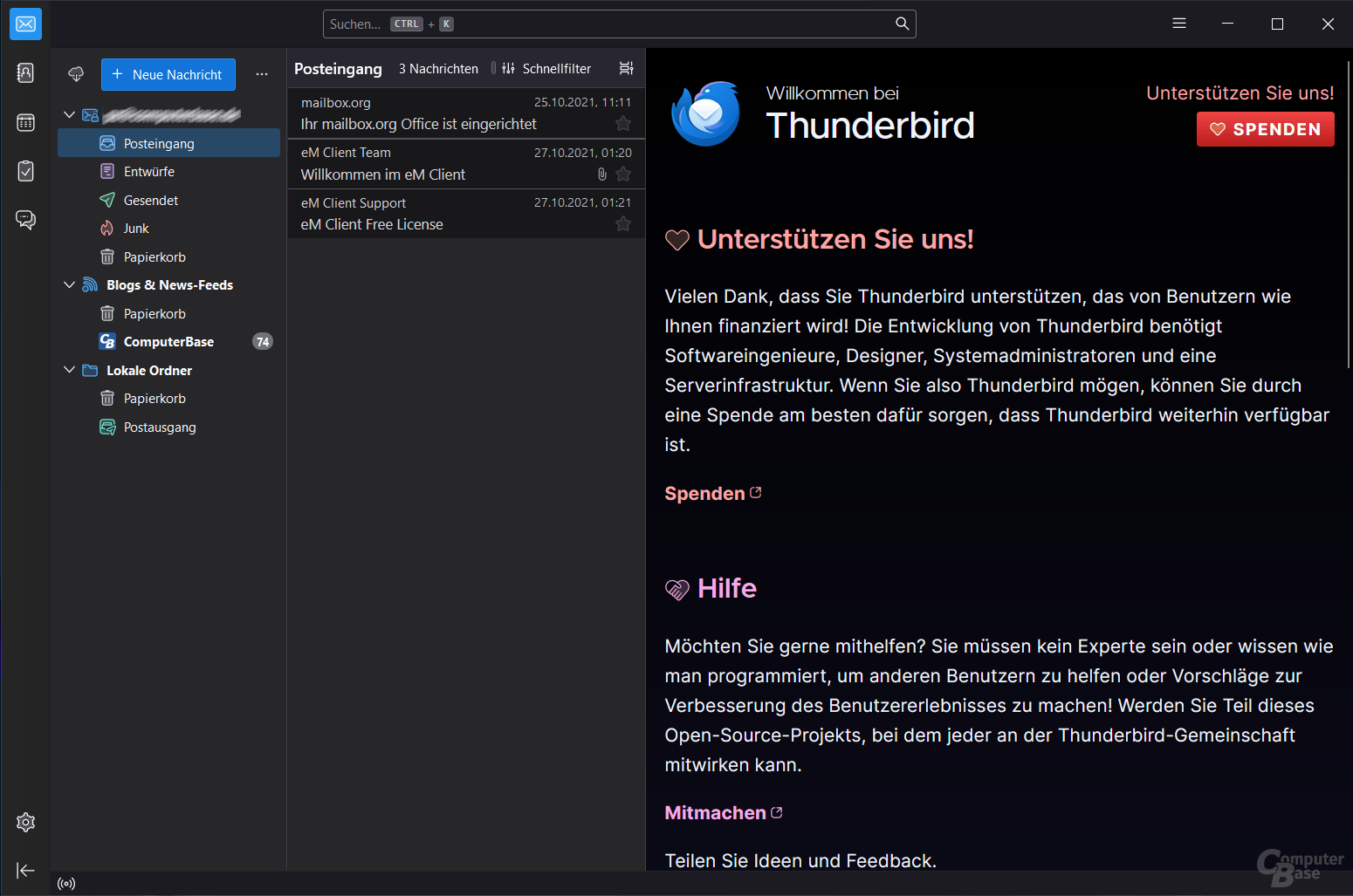Open the Mail space icon
Screen dimensions: 1353x896
(x=25, y=24)
